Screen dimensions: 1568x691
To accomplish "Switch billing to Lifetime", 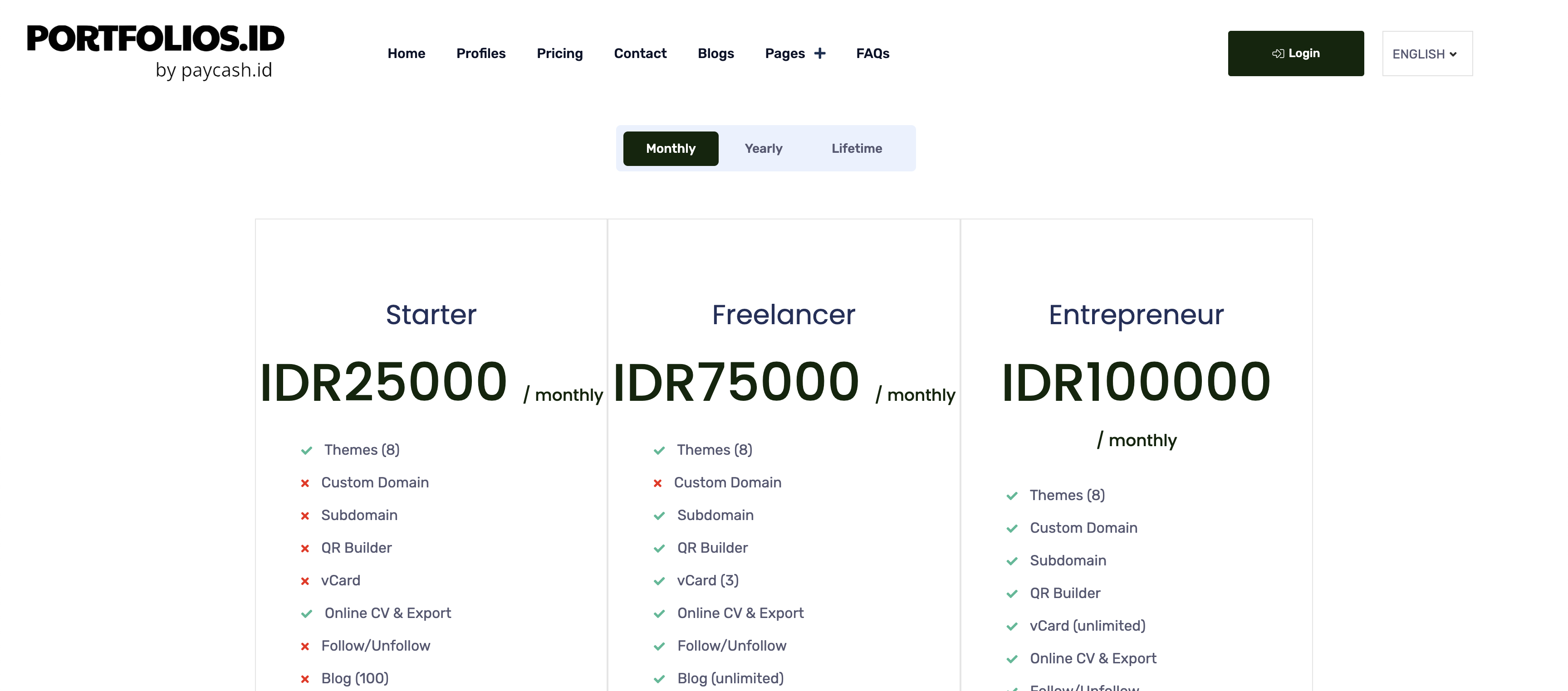I will tap(857, 148).
